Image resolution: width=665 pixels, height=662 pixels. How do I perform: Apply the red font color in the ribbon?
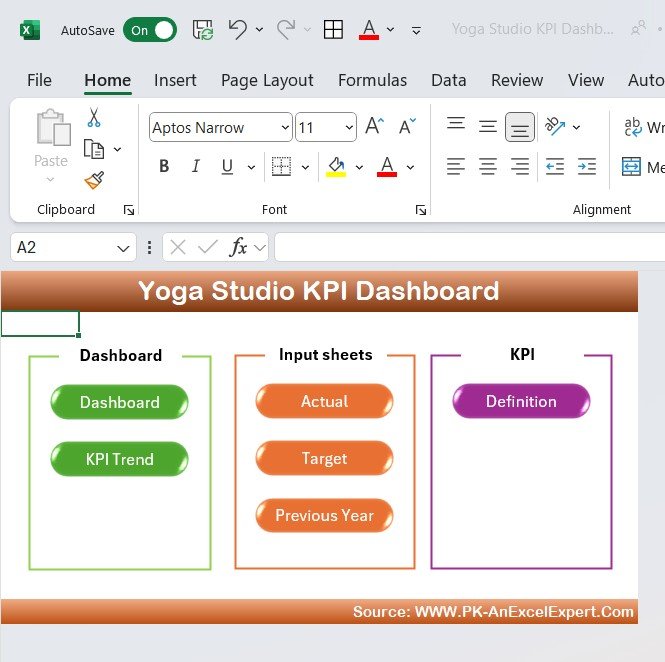coord(387,166)
